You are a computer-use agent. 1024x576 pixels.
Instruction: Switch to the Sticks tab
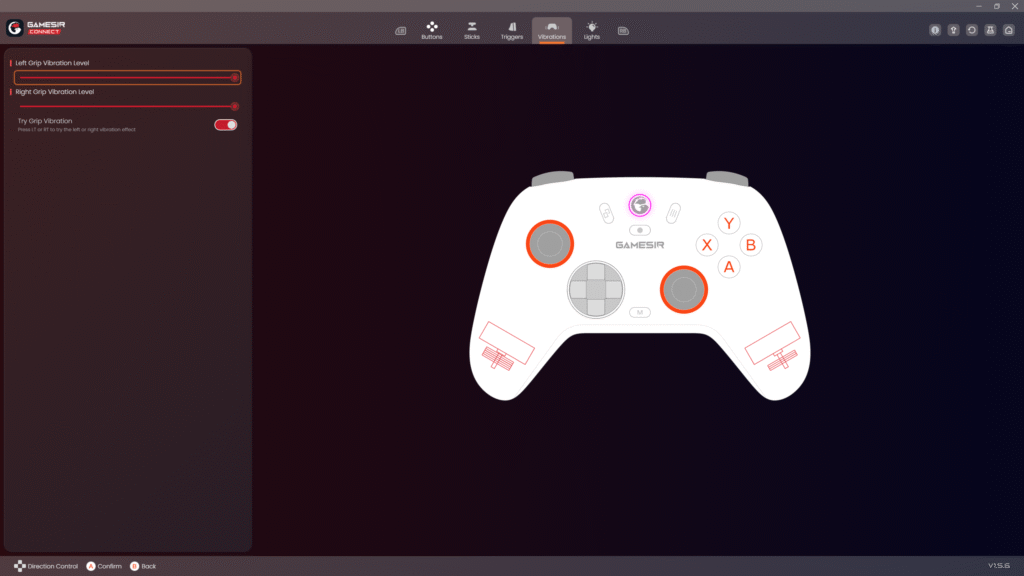472,31
